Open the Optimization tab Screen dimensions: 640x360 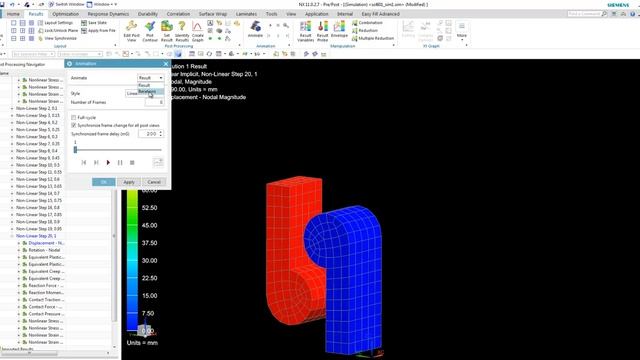tap(65, 14)
